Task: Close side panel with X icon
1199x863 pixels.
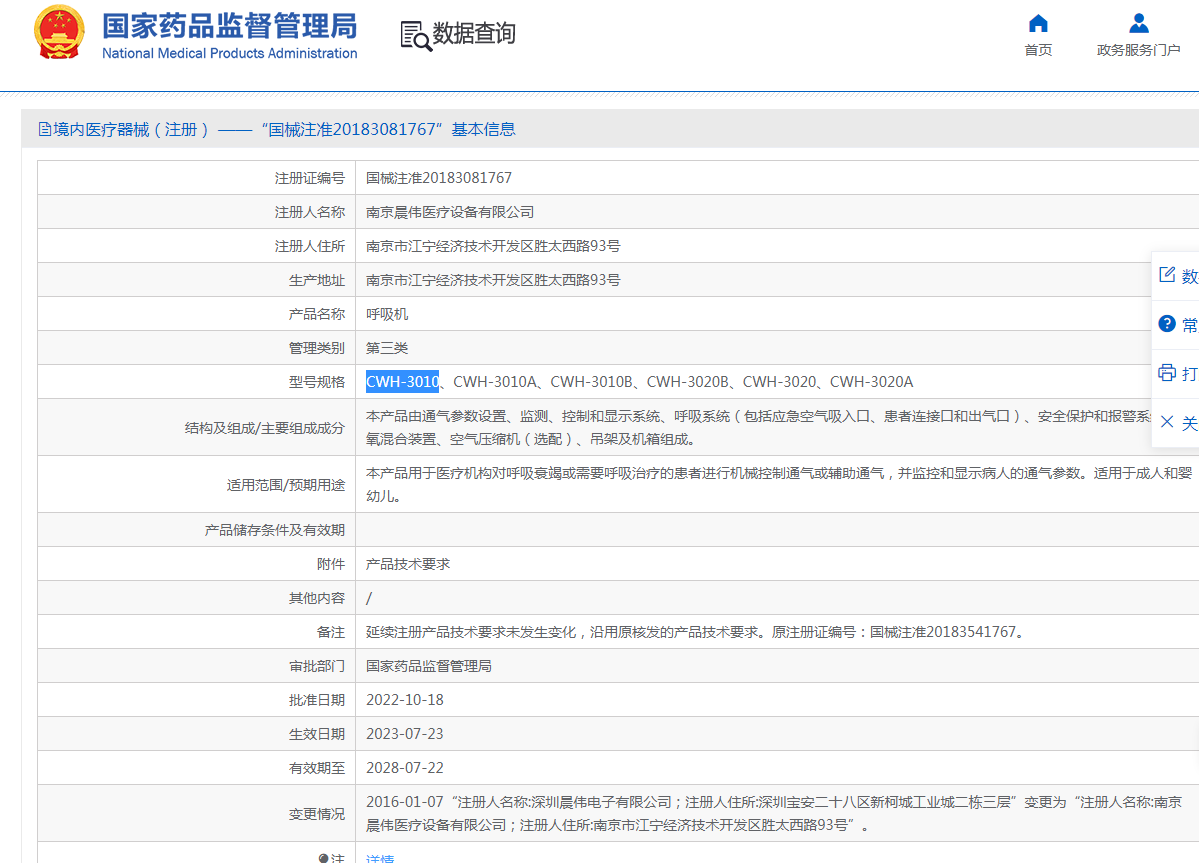Action: [x=1167, y=422]
